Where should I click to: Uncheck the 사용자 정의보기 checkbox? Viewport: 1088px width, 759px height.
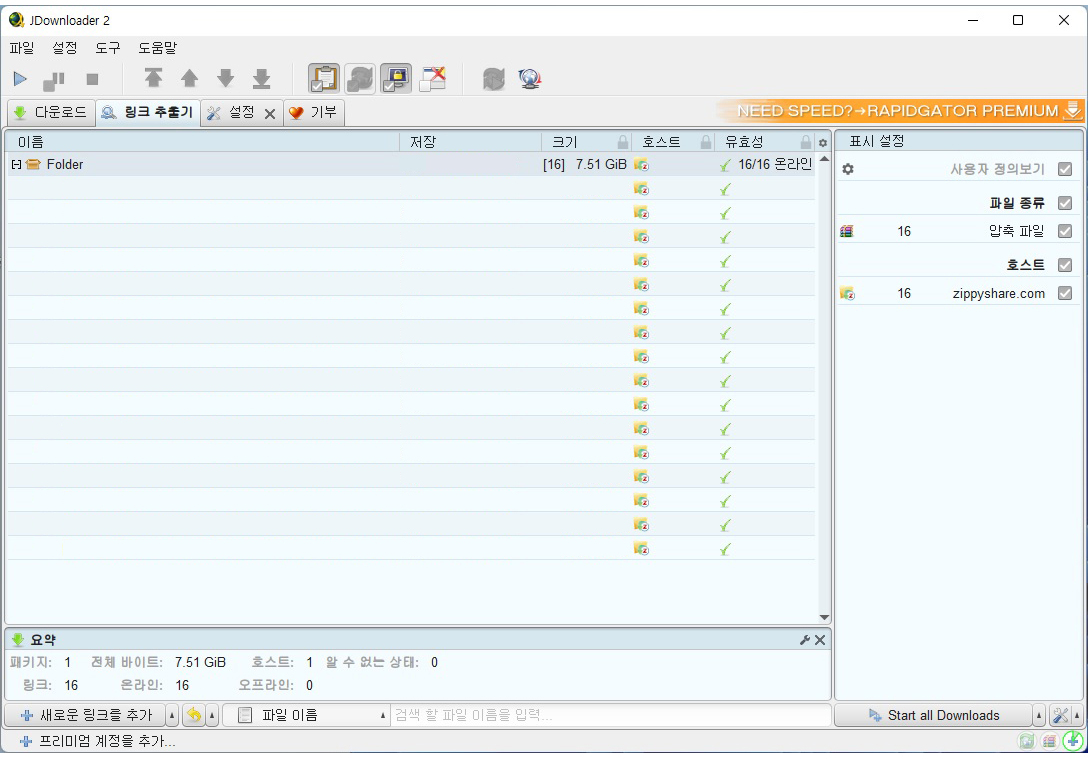pyautogui.click(x=1065, y=169)
